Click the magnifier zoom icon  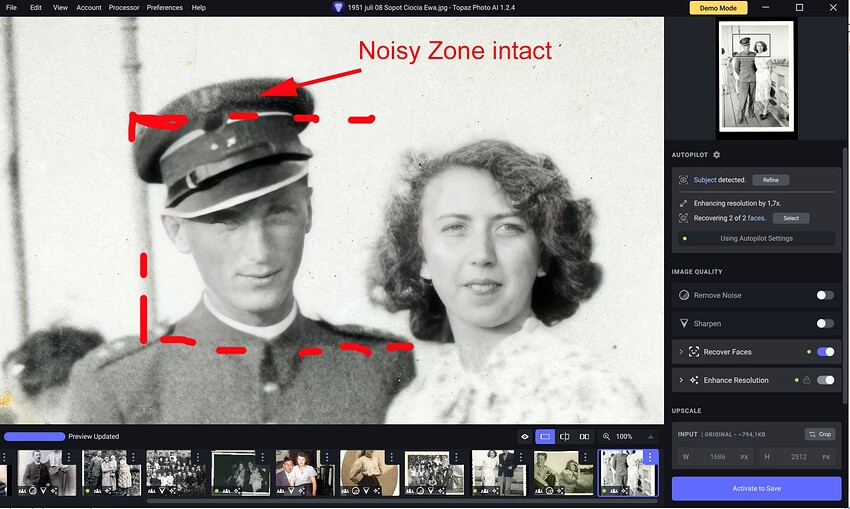606,437
